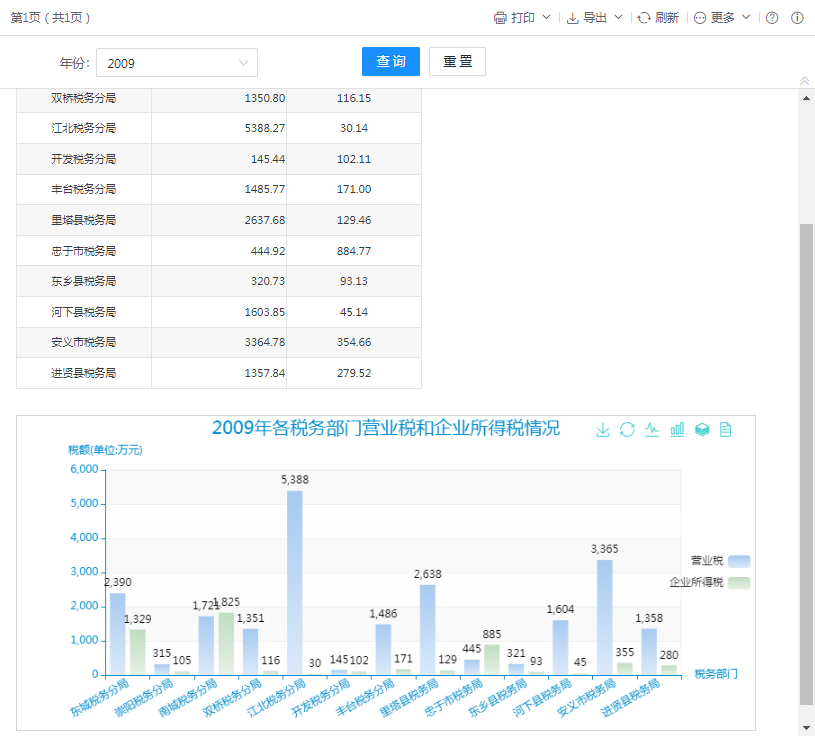
Task: Restore the chart with refresh icon
Action: 627,429
